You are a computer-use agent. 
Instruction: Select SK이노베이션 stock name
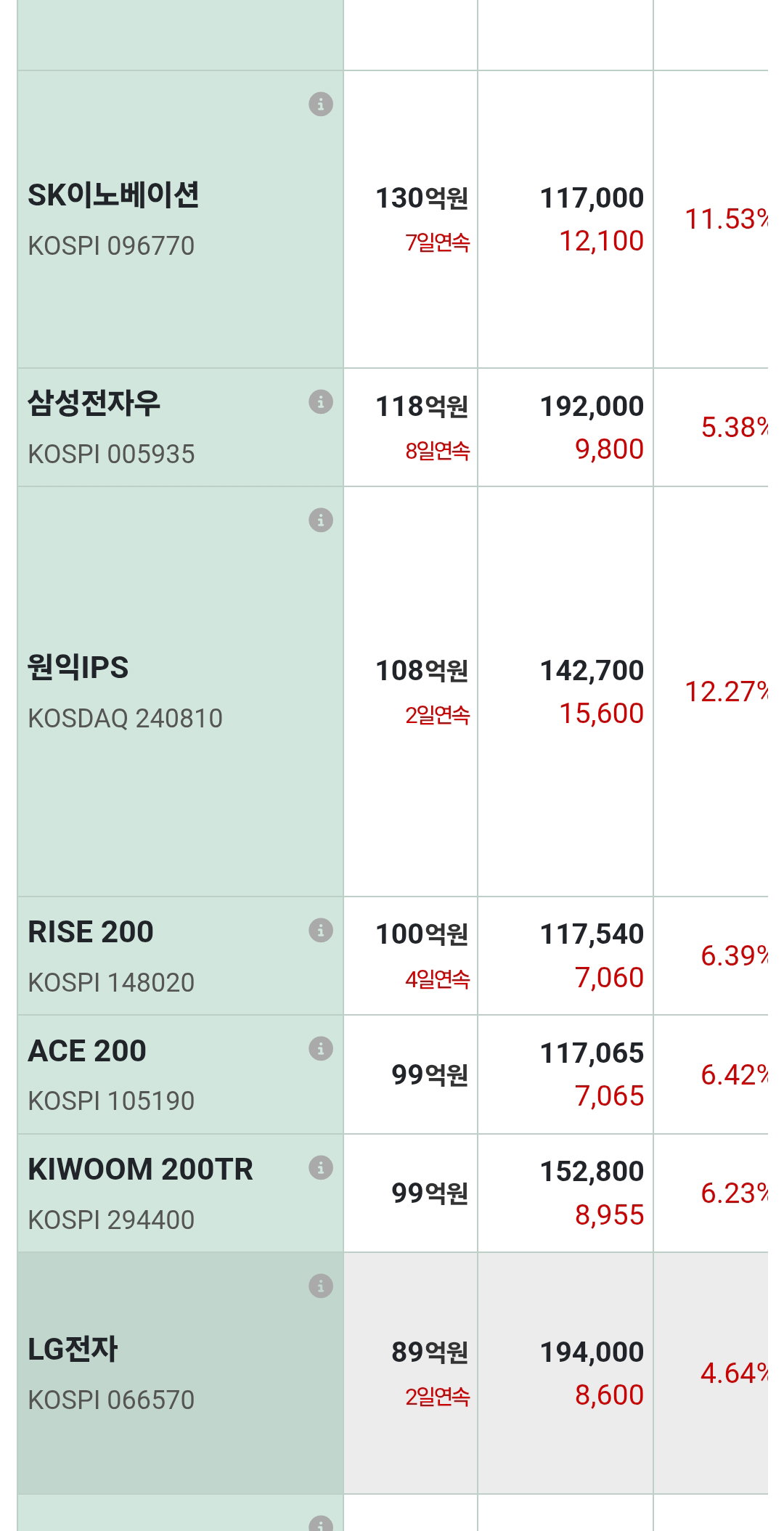[113, 195]
